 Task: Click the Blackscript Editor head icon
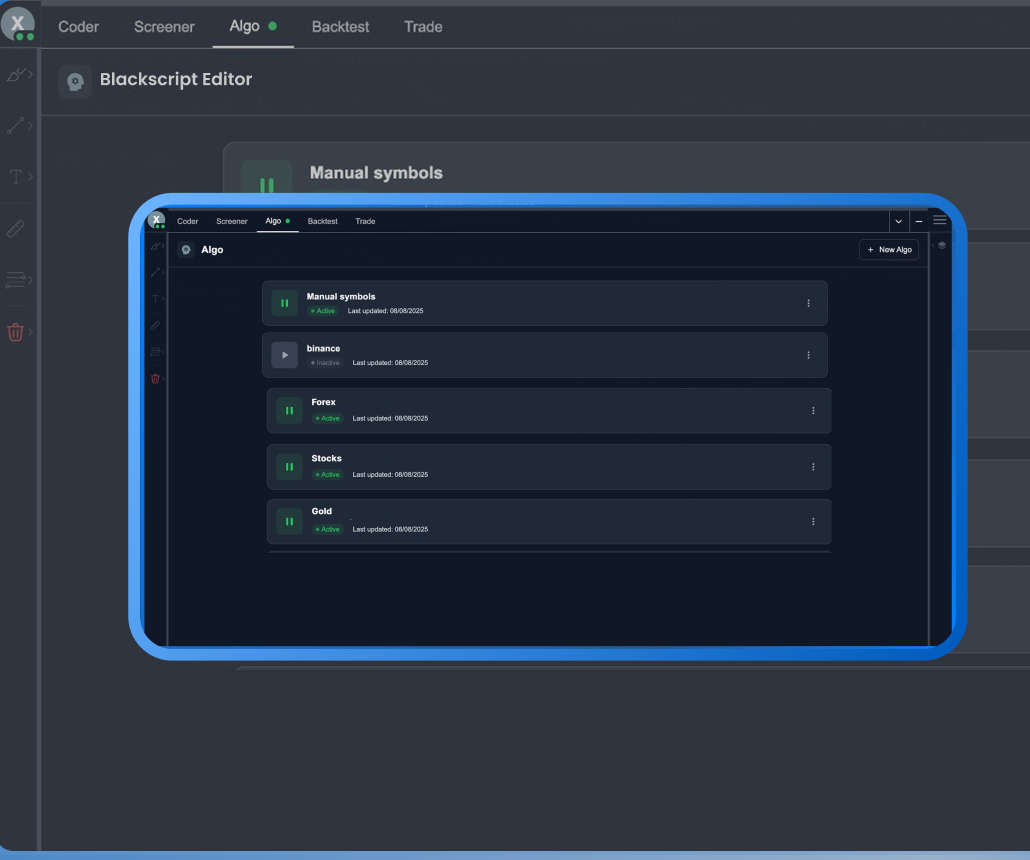click(x=75, y=81)
